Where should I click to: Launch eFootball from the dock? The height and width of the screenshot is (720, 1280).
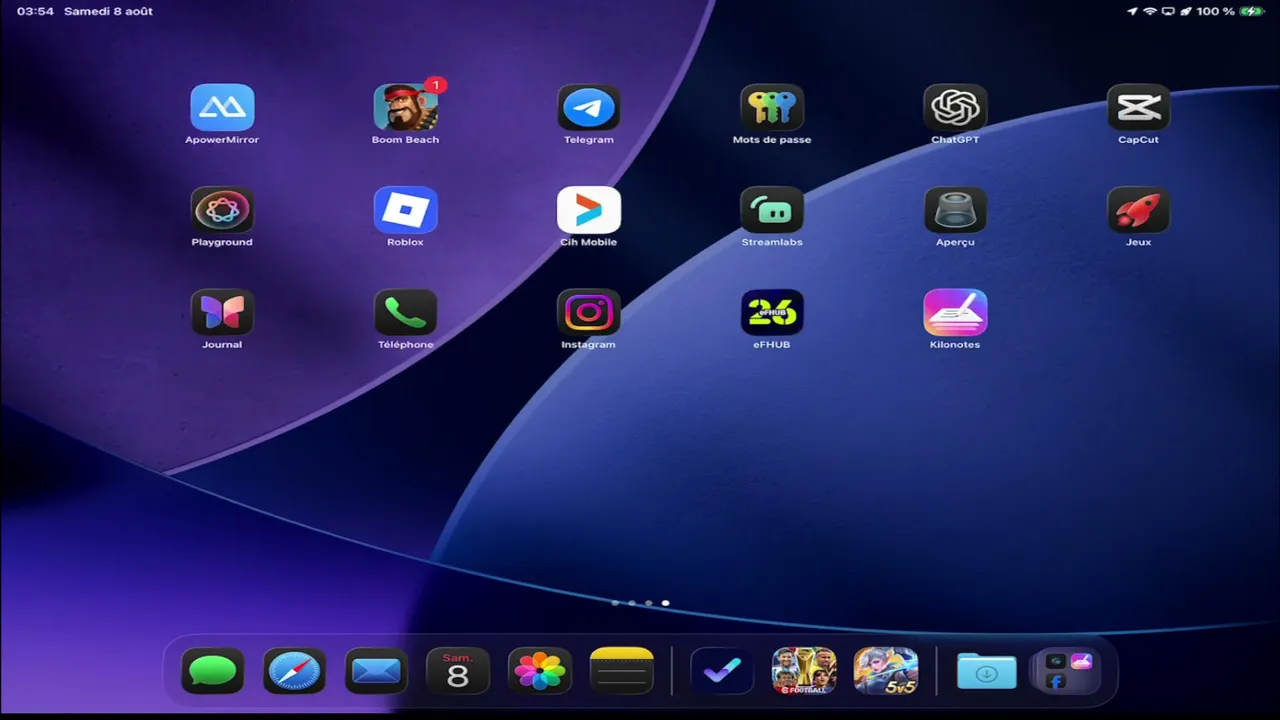pos(804,671)
